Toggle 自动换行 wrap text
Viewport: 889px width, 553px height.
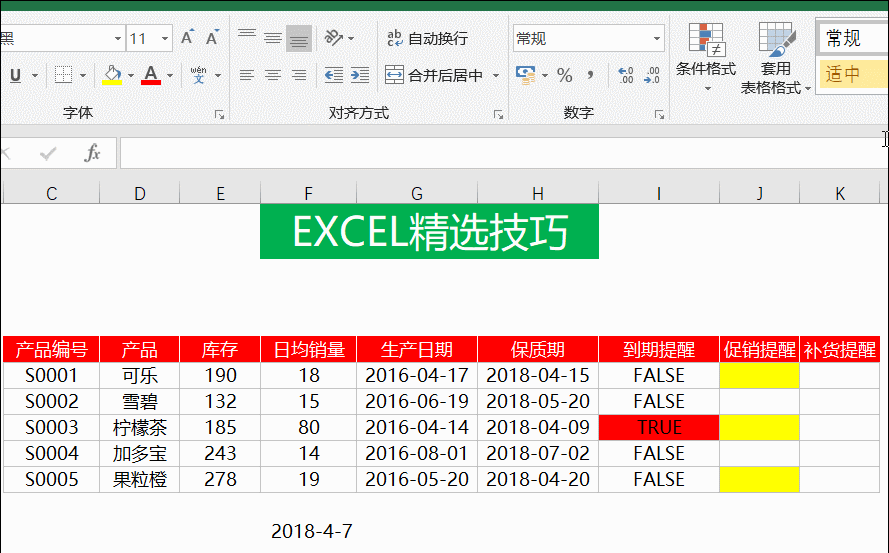click(427, 38)
